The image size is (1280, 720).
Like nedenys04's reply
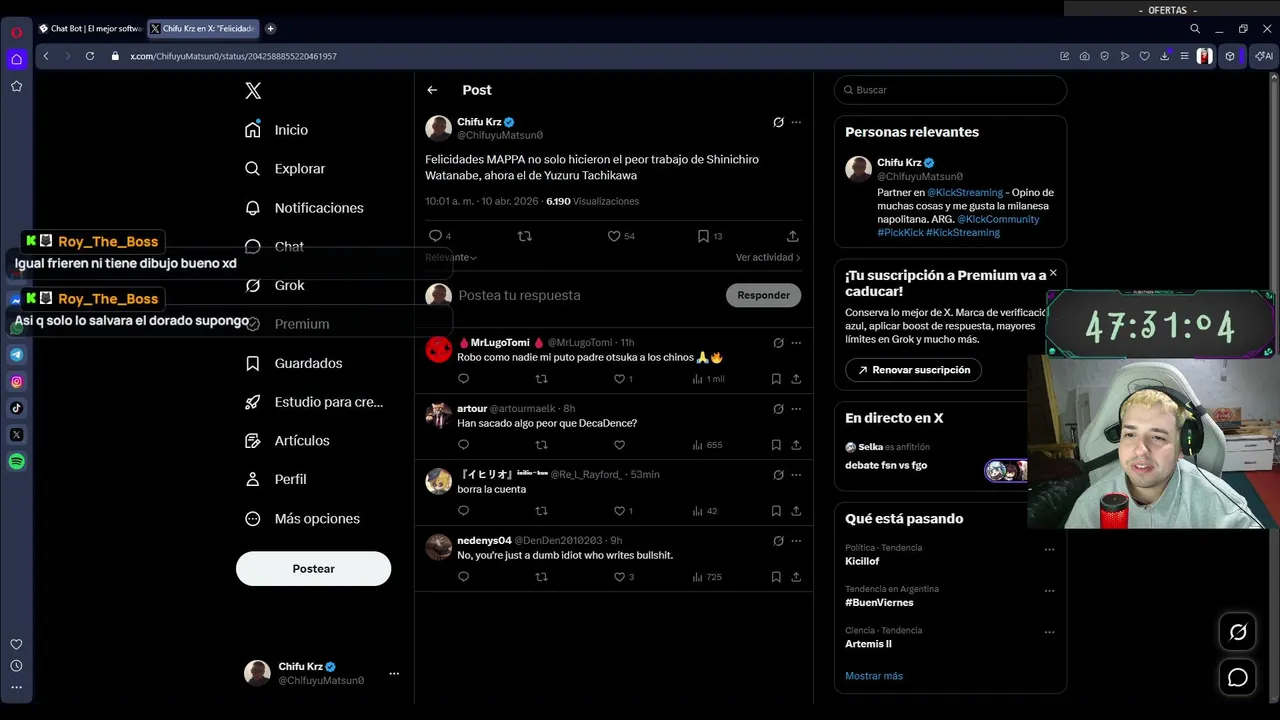coord(619,577)
